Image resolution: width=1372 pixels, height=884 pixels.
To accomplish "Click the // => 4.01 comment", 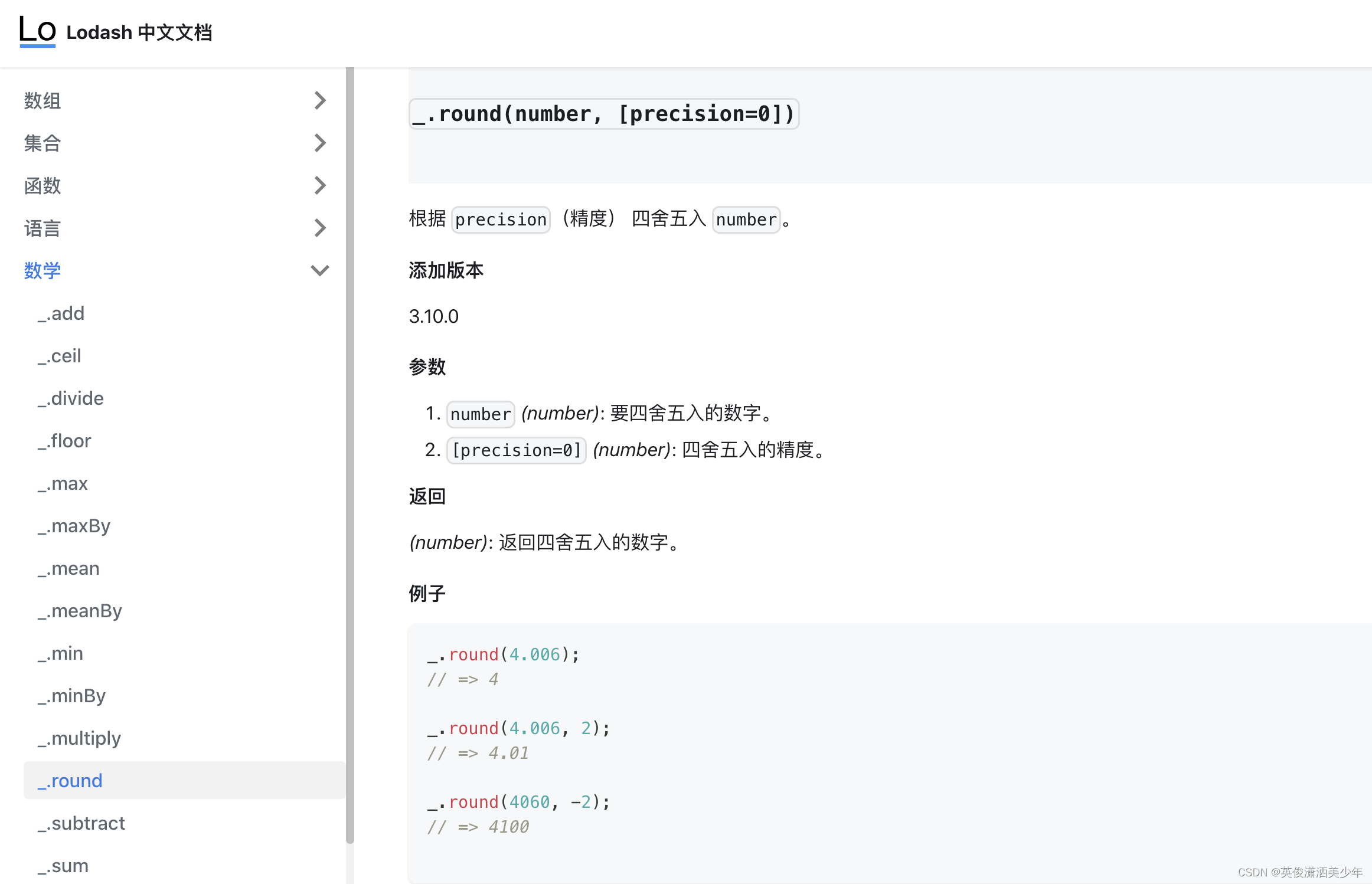I will 478,753.
